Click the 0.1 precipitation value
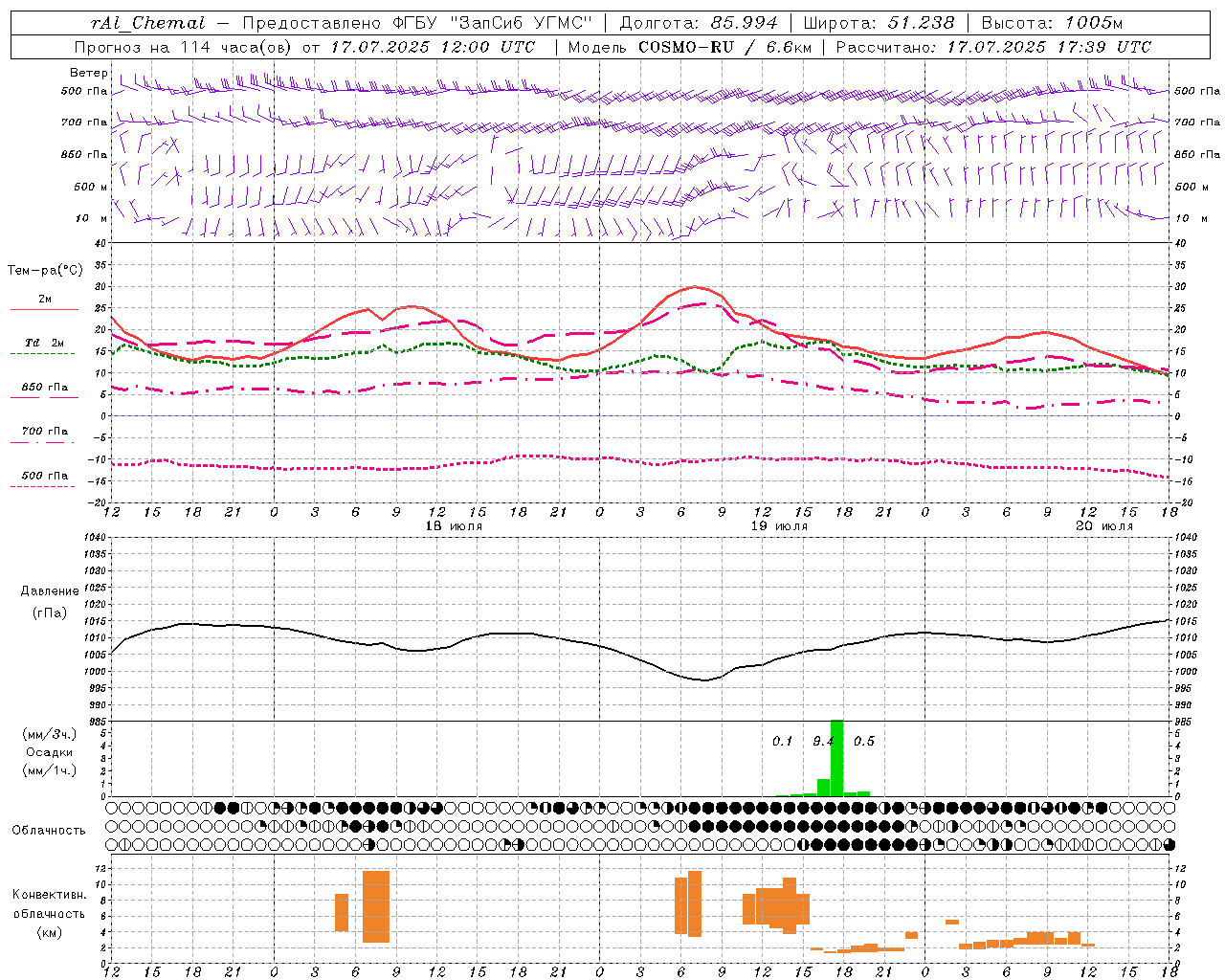 (783, 741)
